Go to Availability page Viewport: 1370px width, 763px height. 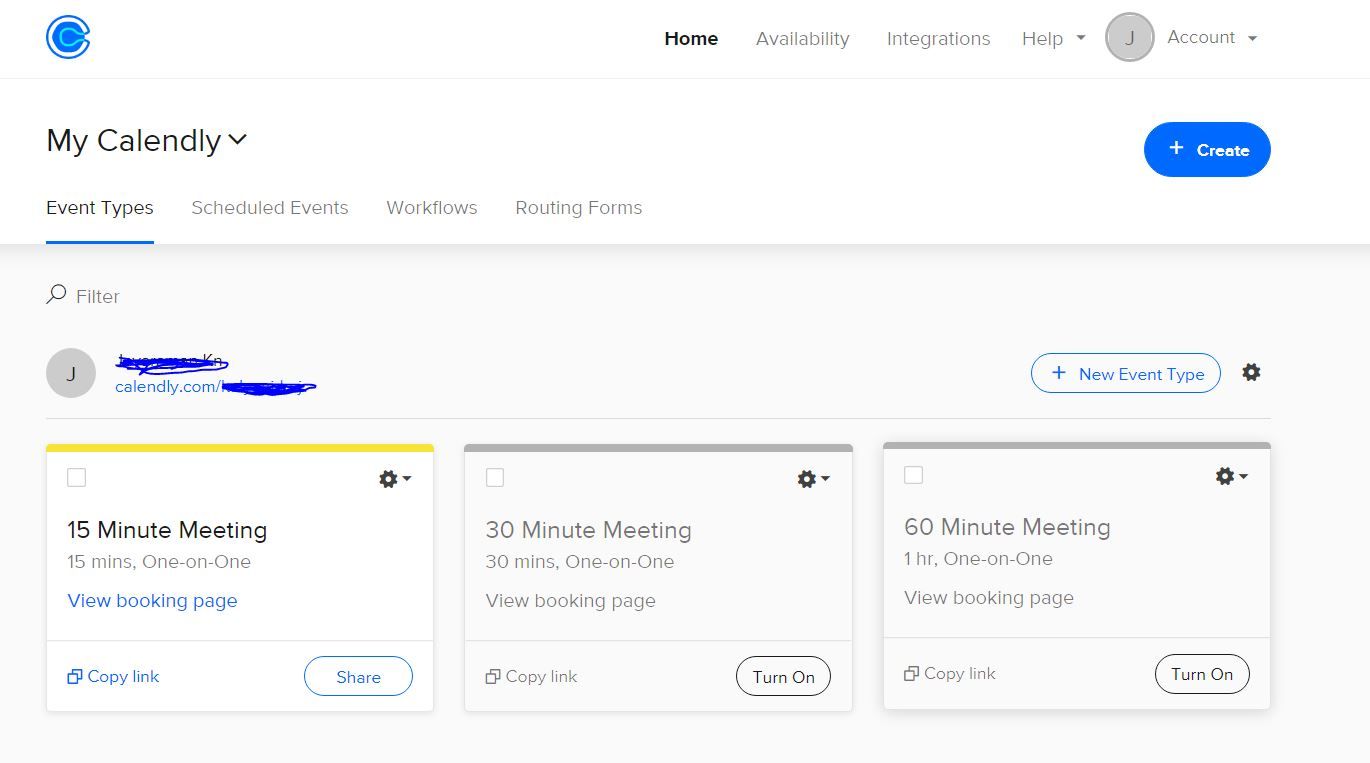[802, 39]
